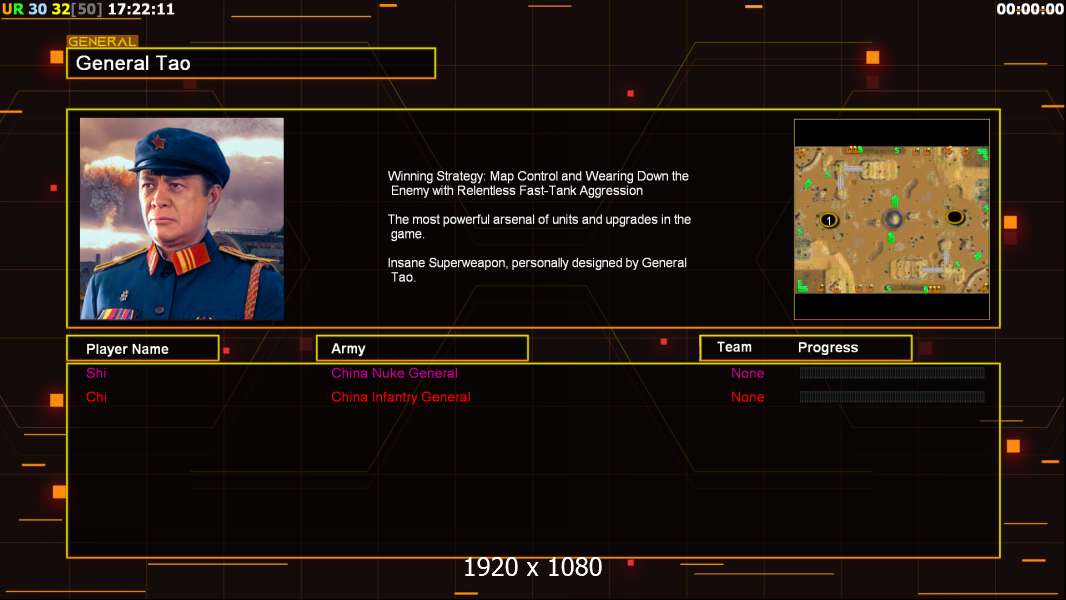Click Shi's loading progress bar
Screen dimensions: 1066x600
892,372
